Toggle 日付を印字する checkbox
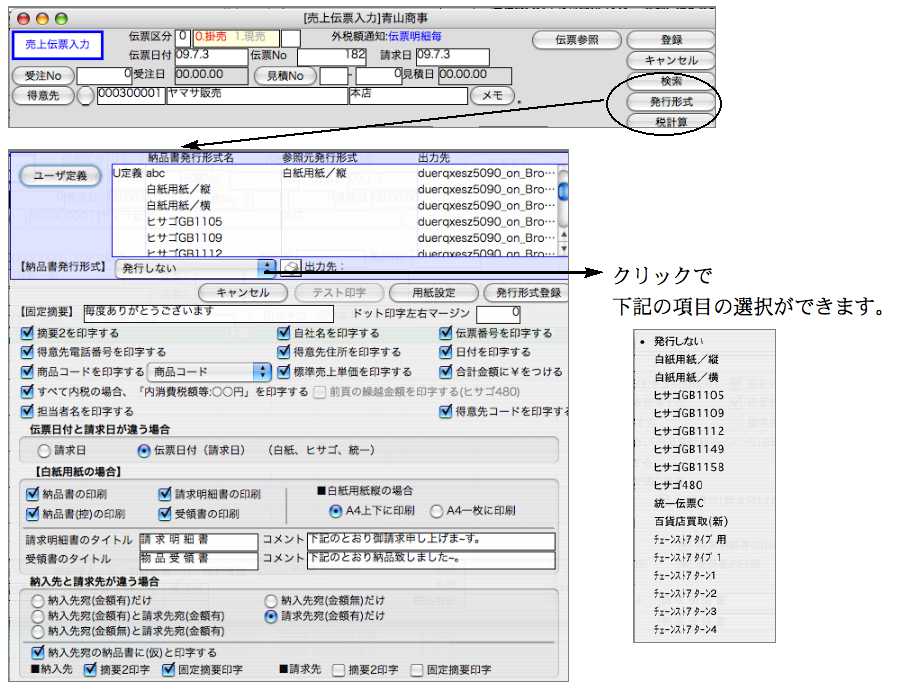 [445, 352]
